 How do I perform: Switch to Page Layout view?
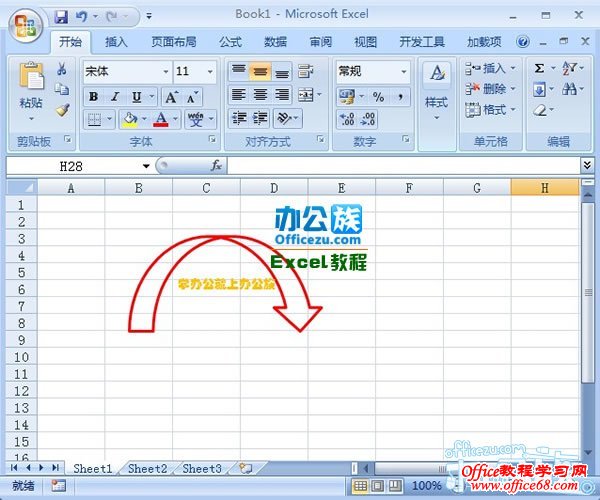377,486
